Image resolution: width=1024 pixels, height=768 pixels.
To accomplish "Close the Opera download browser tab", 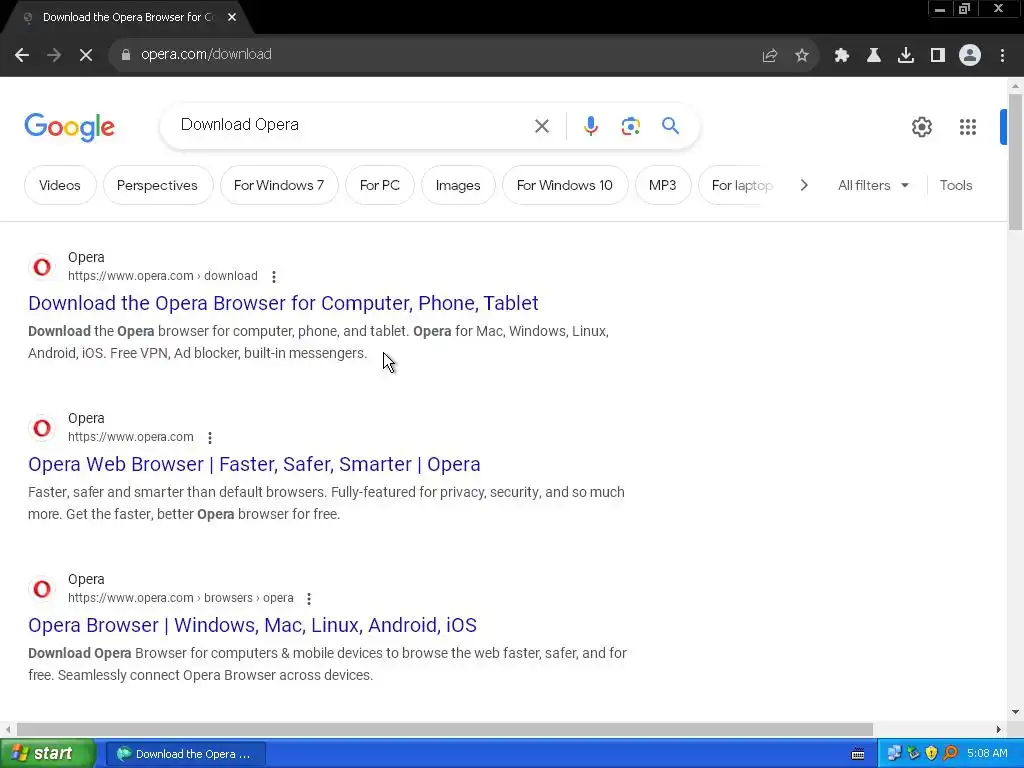I will [x=232, y=18].
